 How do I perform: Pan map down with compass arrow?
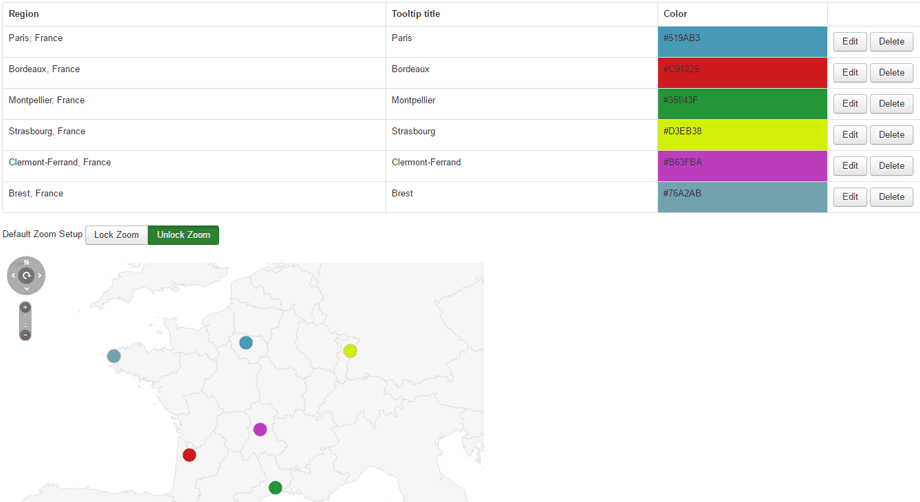pyautogui.click(x=26, y=289)
